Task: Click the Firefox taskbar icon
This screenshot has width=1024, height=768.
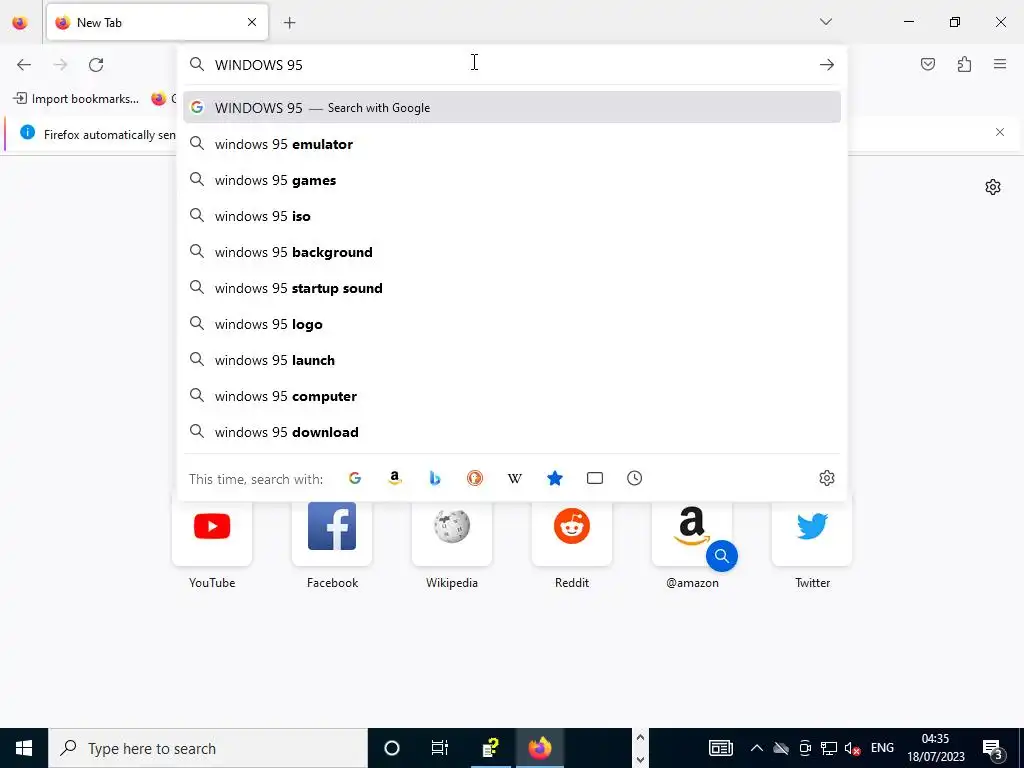Action: 540,748
